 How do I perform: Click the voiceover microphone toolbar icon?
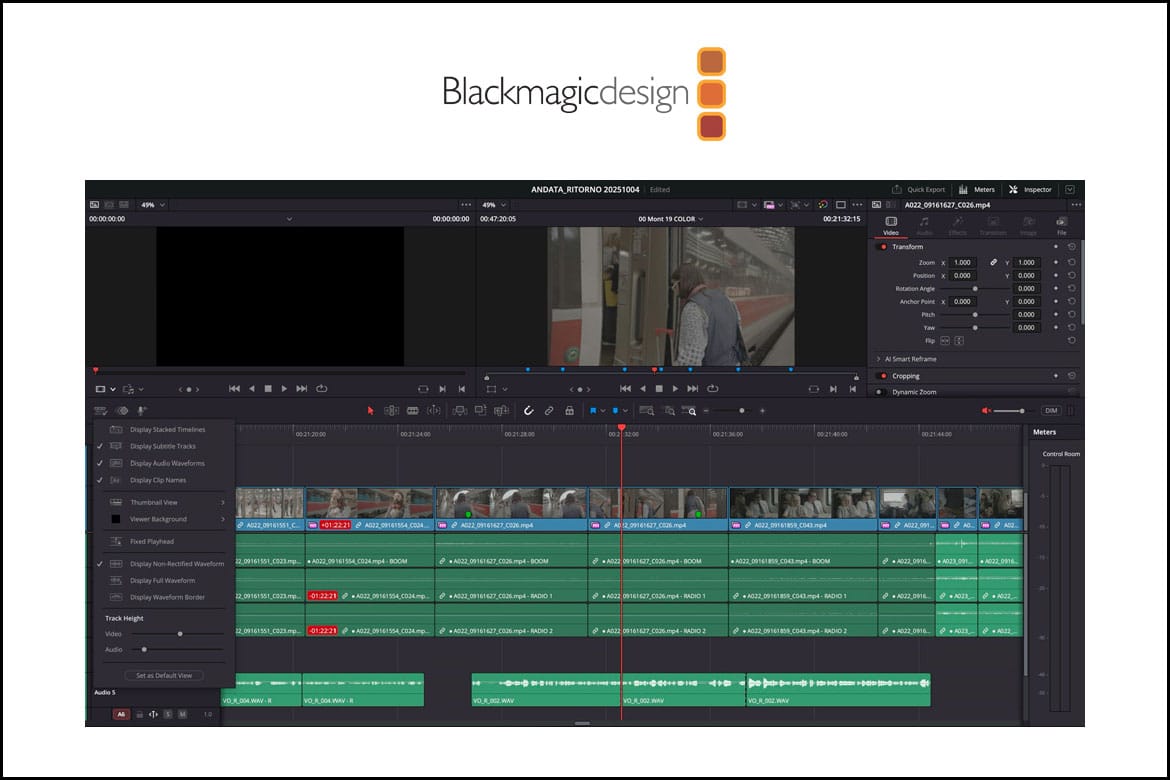click(142, 411)
